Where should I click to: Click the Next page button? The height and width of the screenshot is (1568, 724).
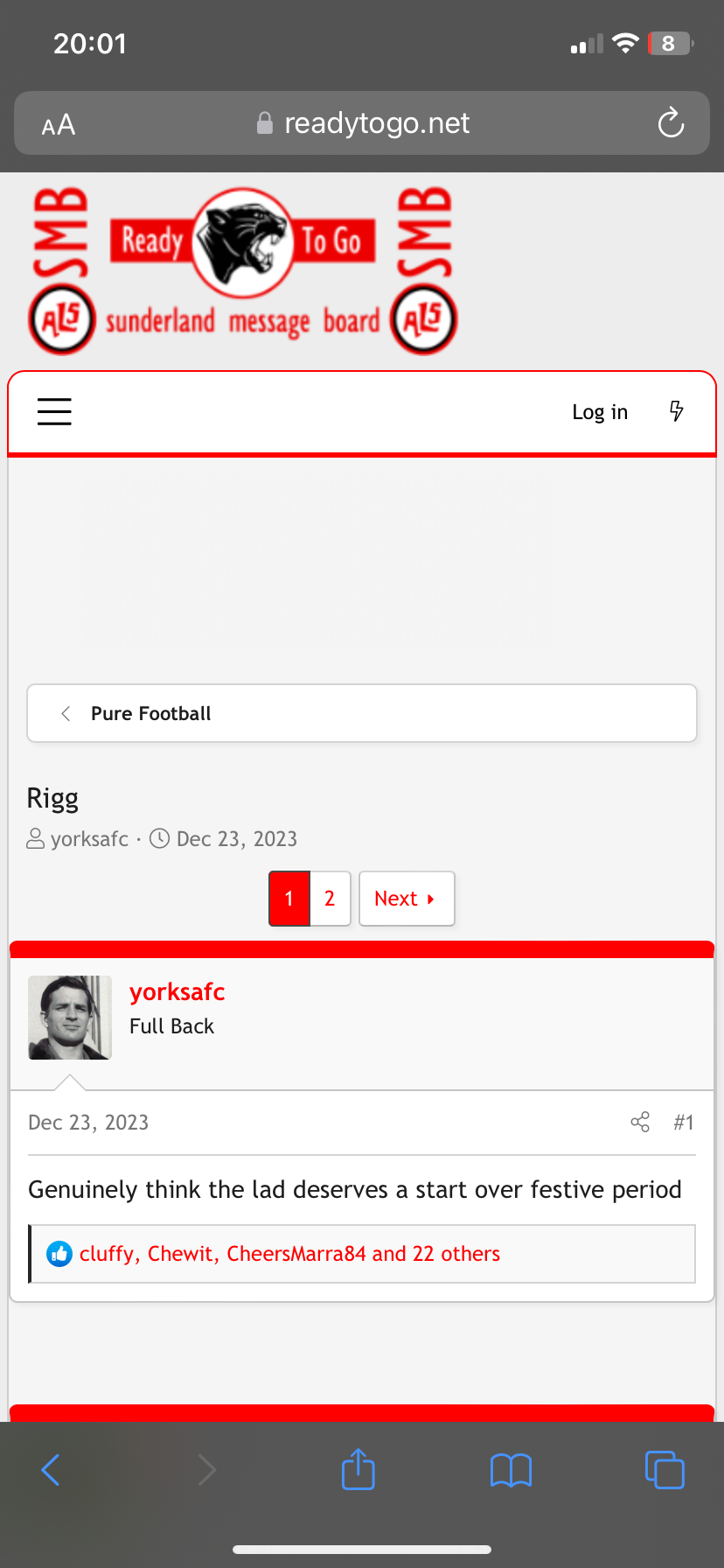click(x=407, y=899)
